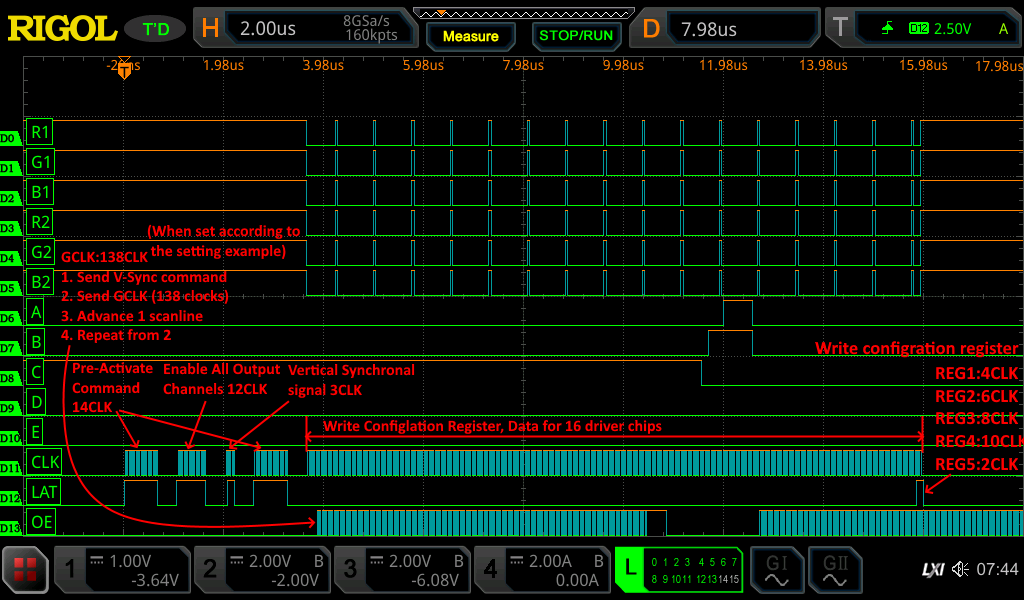
Task: Click the 07:44 clock display
Action: (x=997, y=570)
